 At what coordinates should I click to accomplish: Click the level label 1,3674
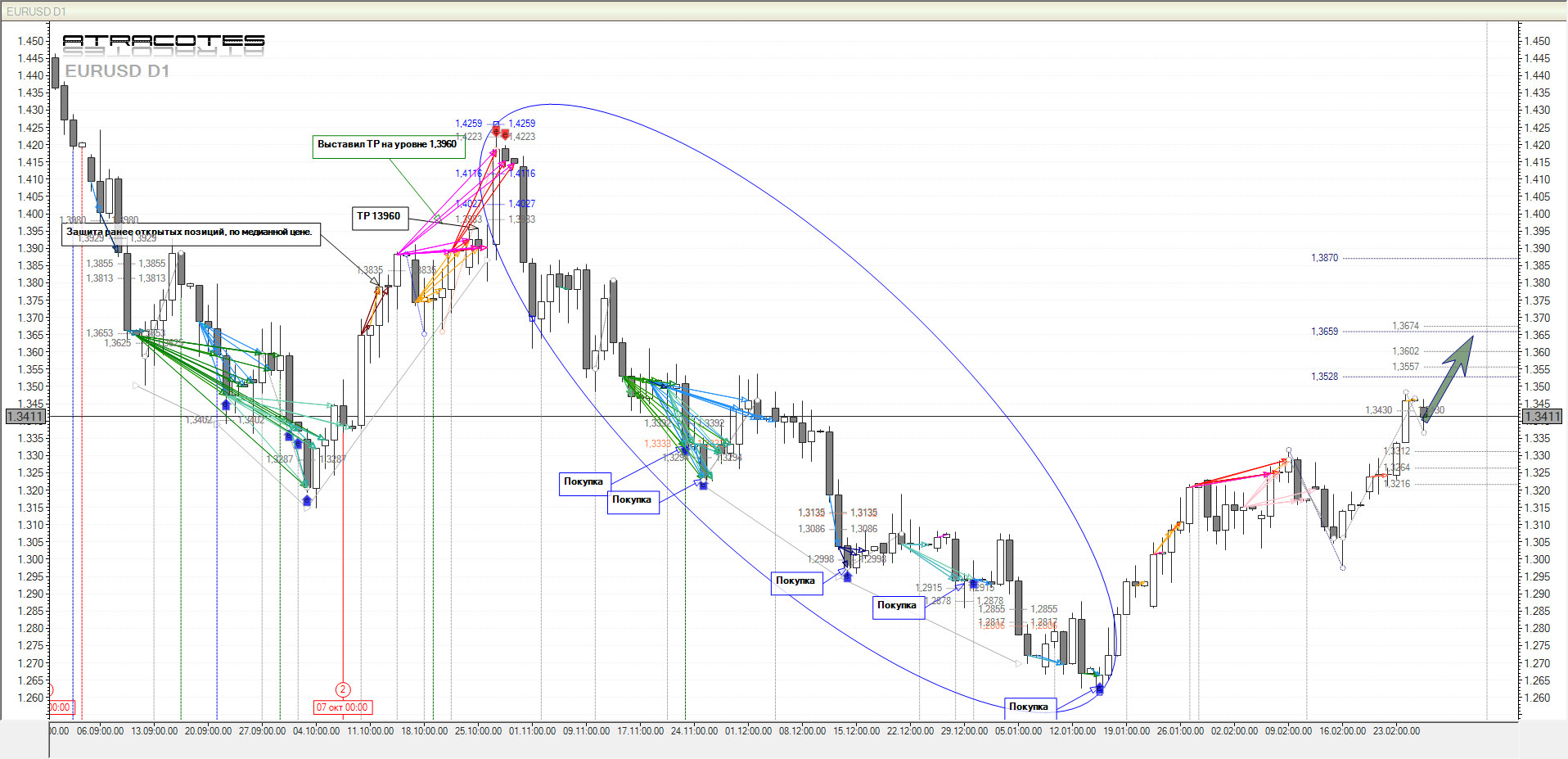tap(1405, 326)
